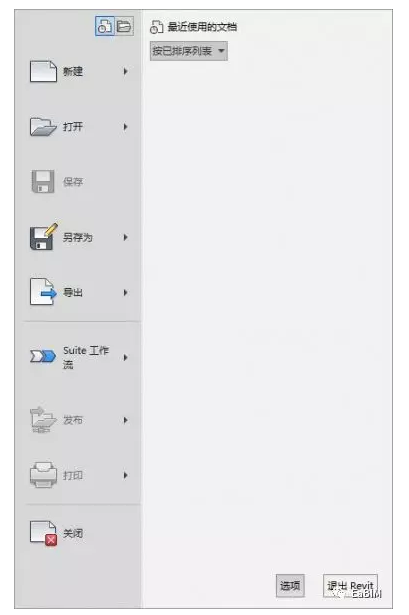Screen dimensions: 409x615
Task: Click the 新建 new document icon
Action: pyautogui.click(x=43, y=71)
